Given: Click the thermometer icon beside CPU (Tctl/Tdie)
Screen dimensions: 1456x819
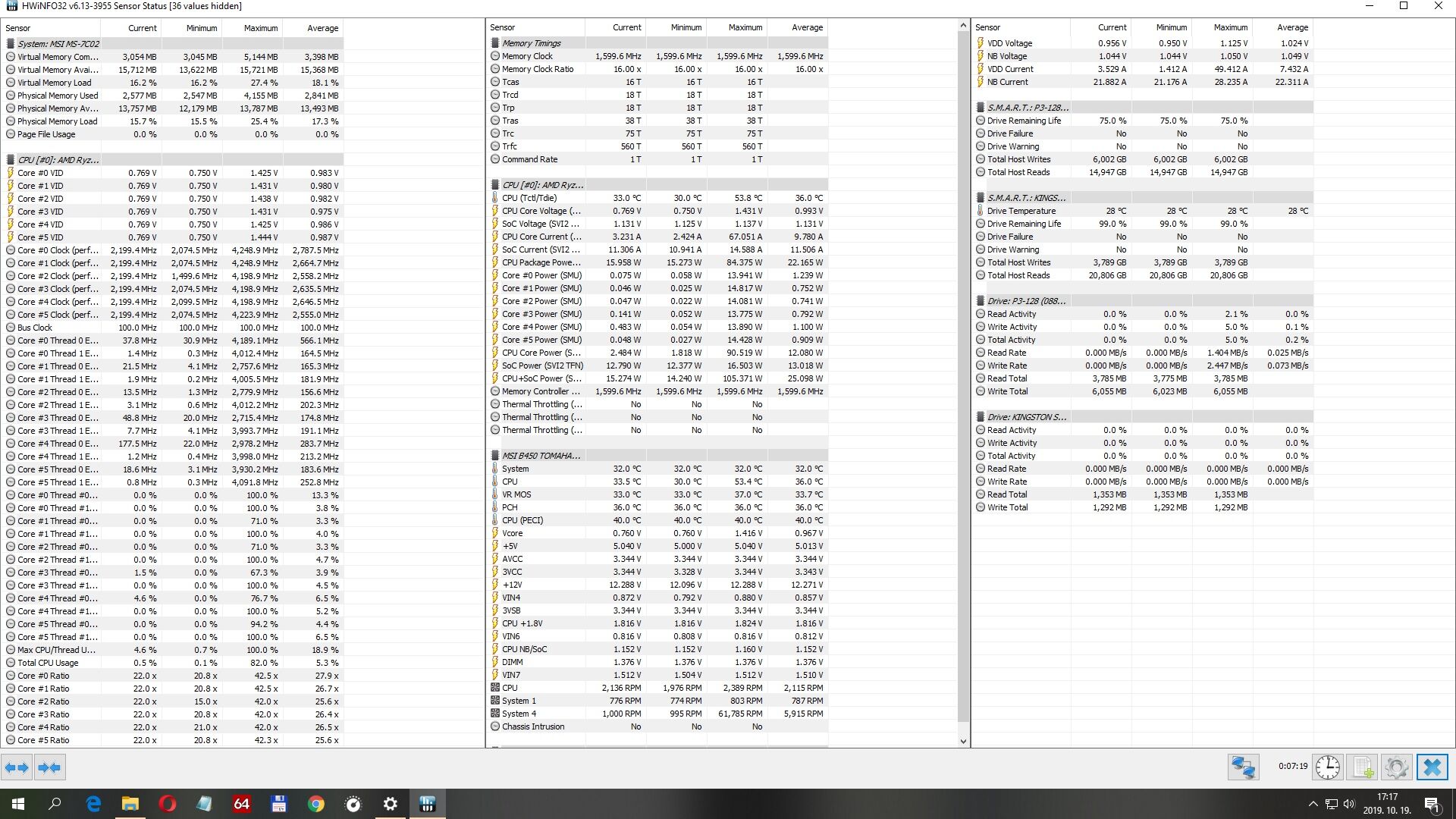Looking at the screenshot, I should (x=495, y=198).
